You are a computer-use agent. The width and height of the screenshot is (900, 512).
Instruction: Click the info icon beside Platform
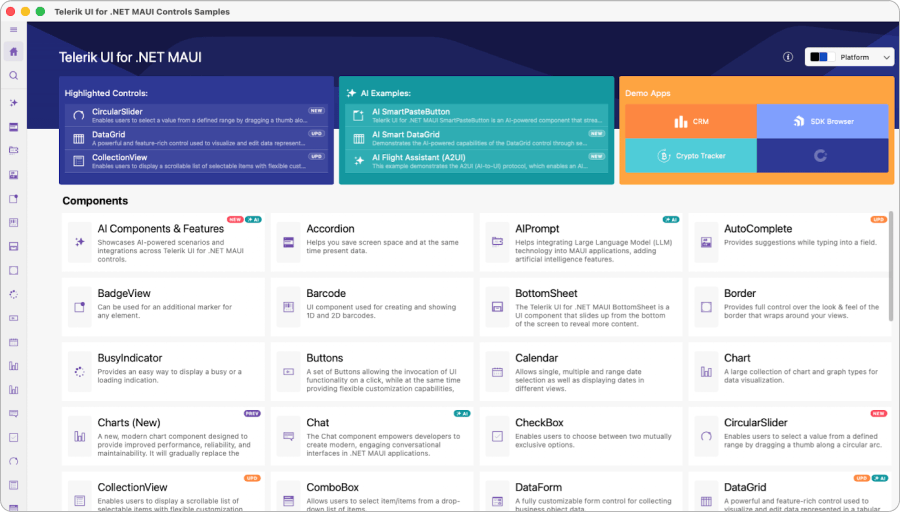pyautogui.click(x=788, y=57)
